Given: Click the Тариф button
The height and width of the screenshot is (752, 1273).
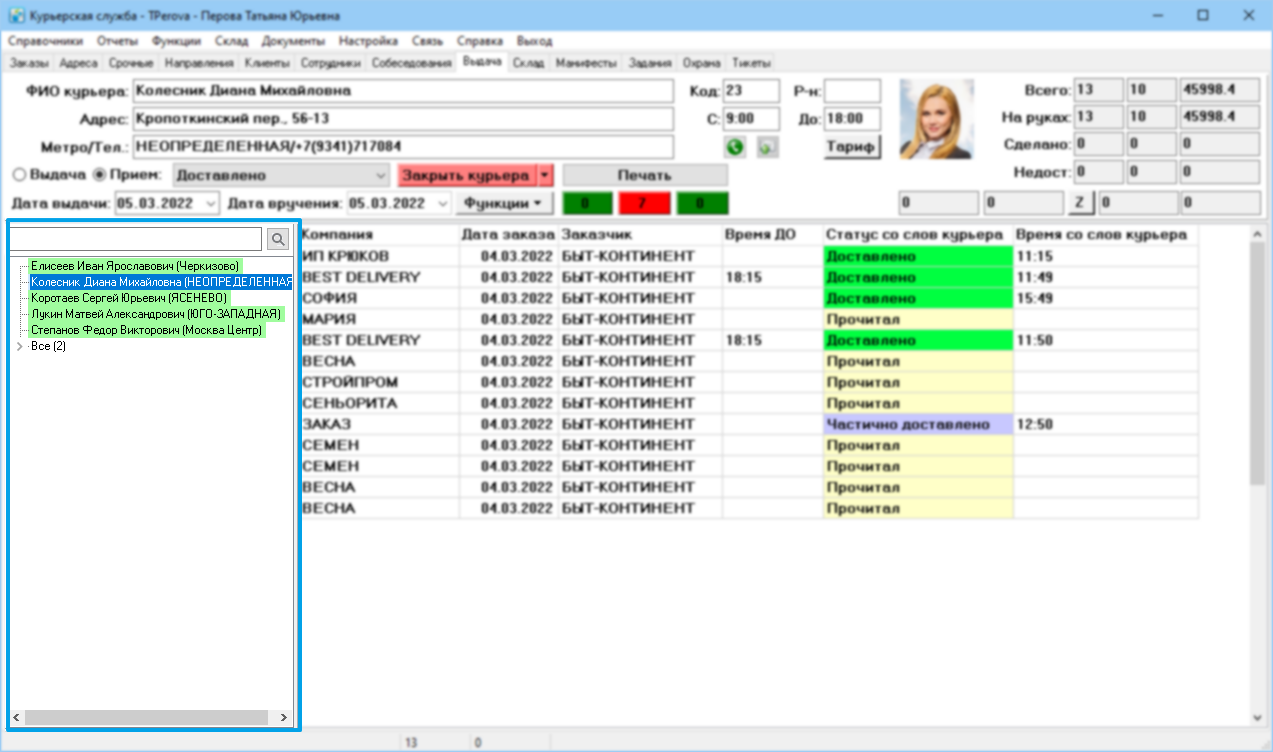Looking at the screenshot, I should click(852, 147).
